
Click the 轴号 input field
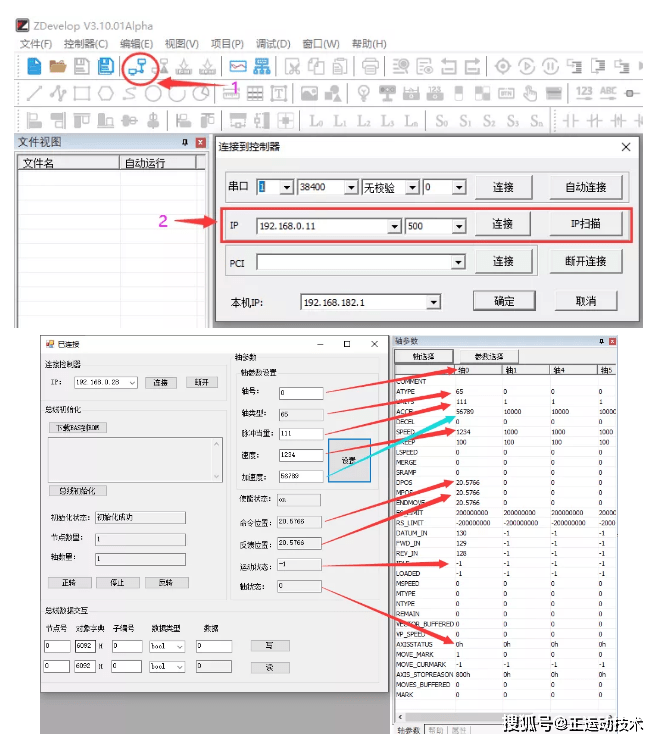point(301,393)
